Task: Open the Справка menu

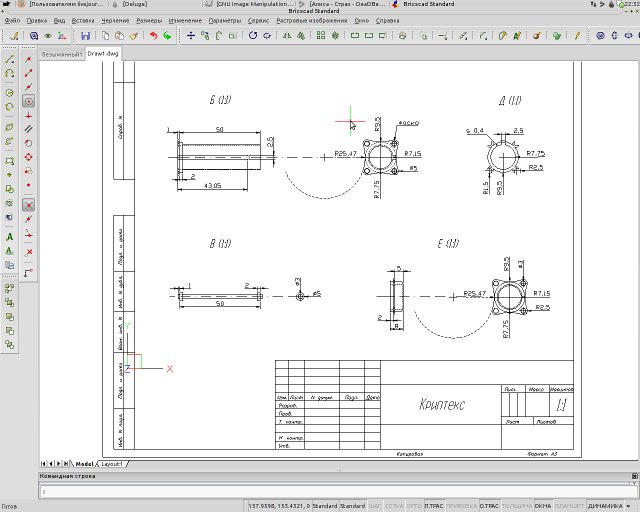Action: click(x=387, y=20)
